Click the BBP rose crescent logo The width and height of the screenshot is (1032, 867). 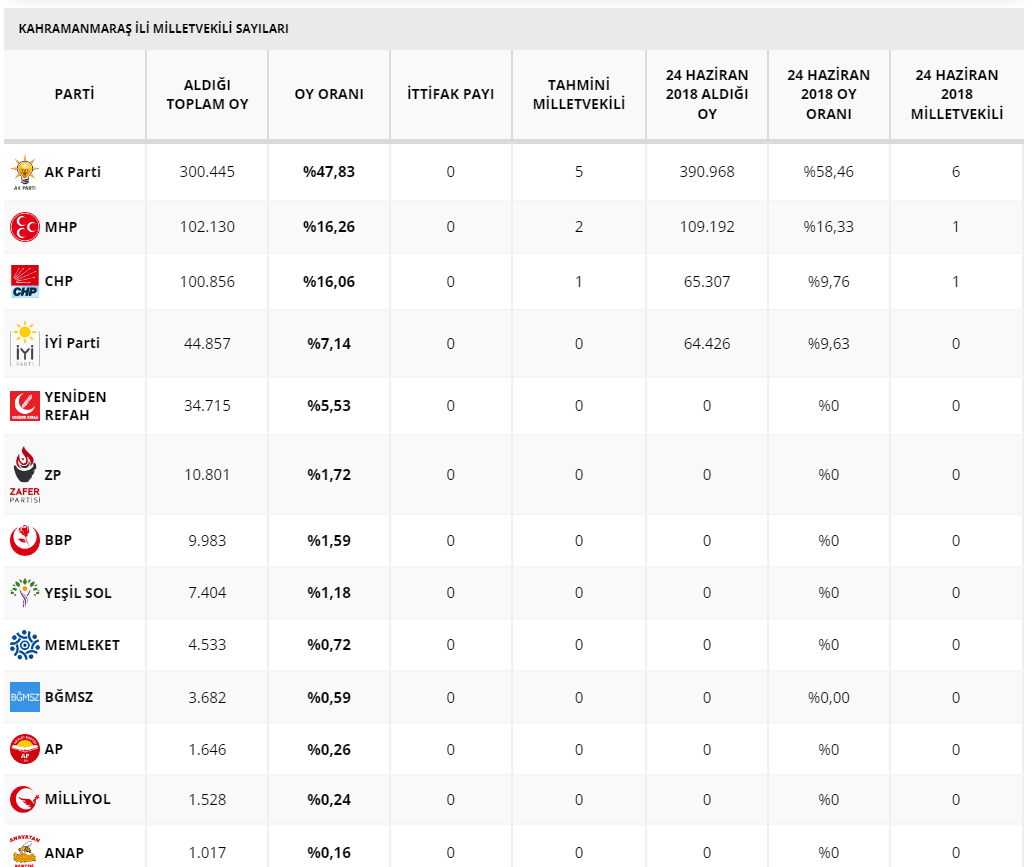[25, 540]
